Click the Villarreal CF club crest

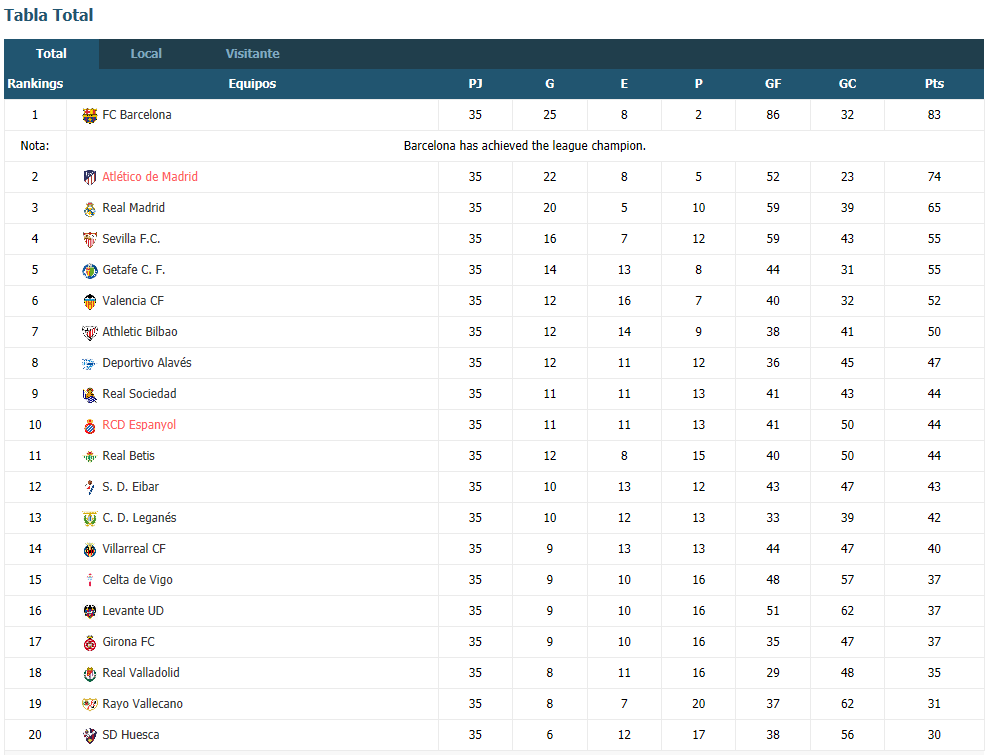point(90,549)
